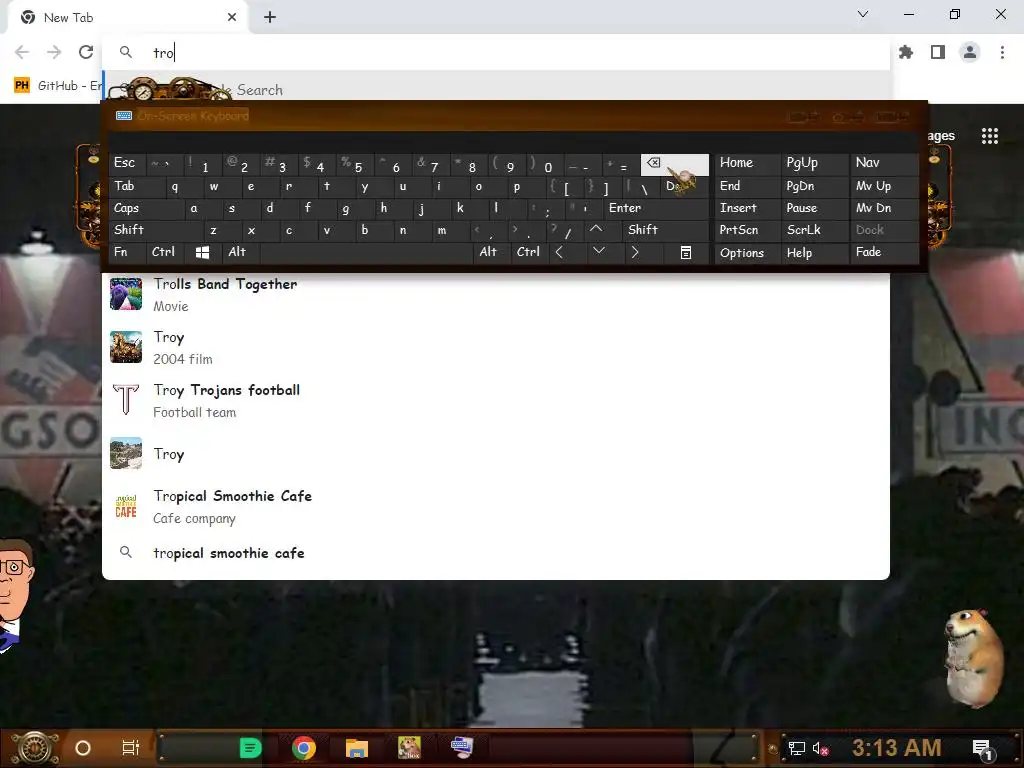1024x768 pixels.
Task: Select lowercase tropical smoothie cafe search suggestion
Action: click(496, 553)
